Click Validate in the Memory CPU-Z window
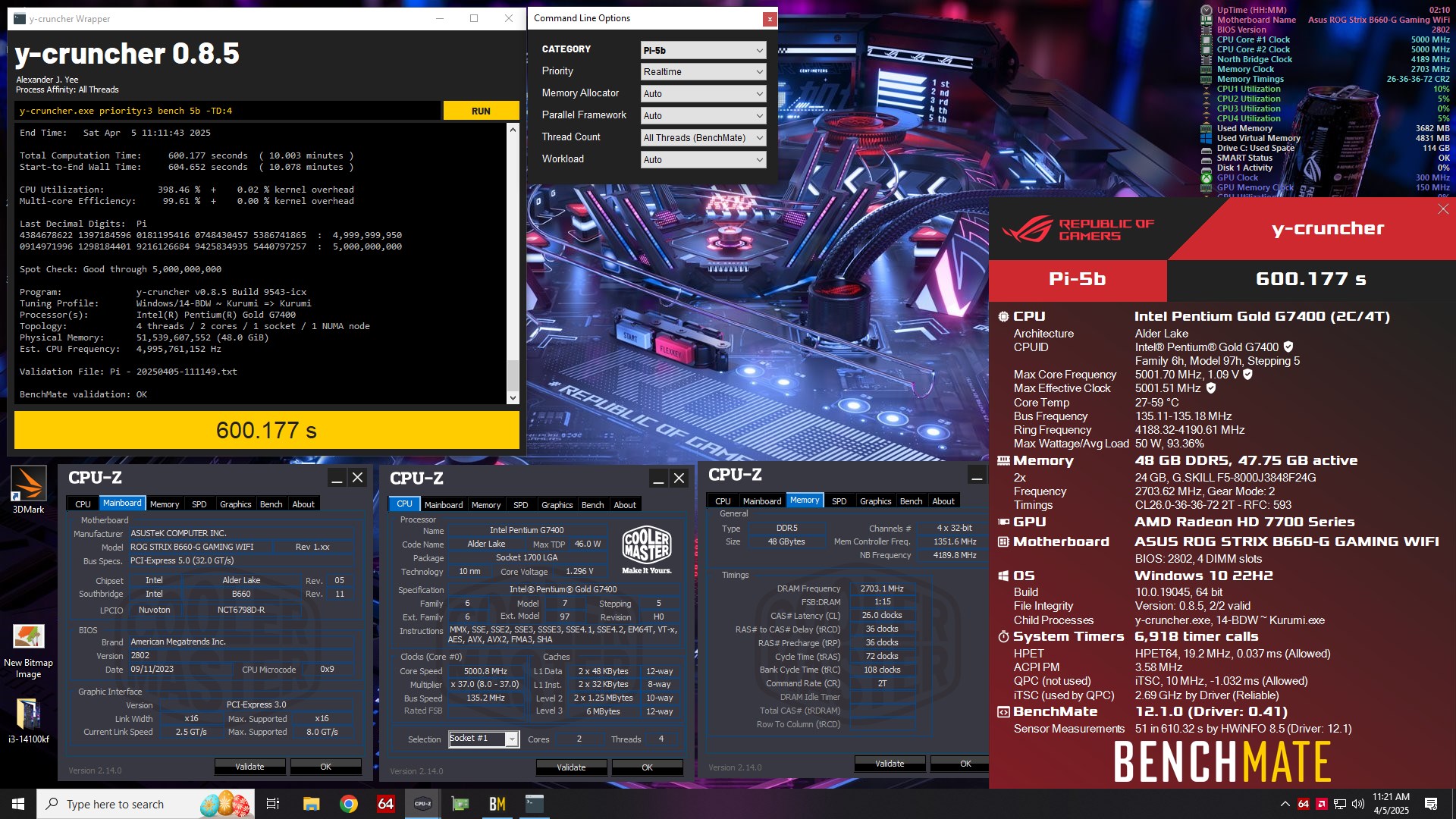Viewport: 1456px width, 819px height. (x=890, y=764)
